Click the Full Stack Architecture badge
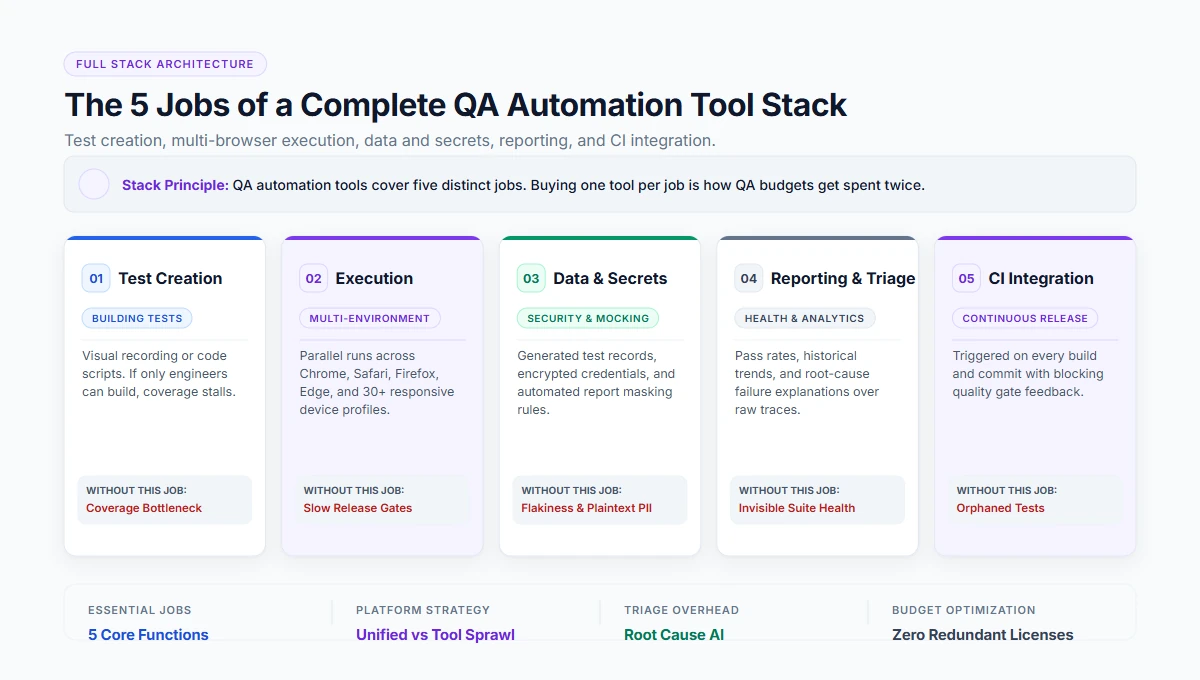 [x=165, y=64]
